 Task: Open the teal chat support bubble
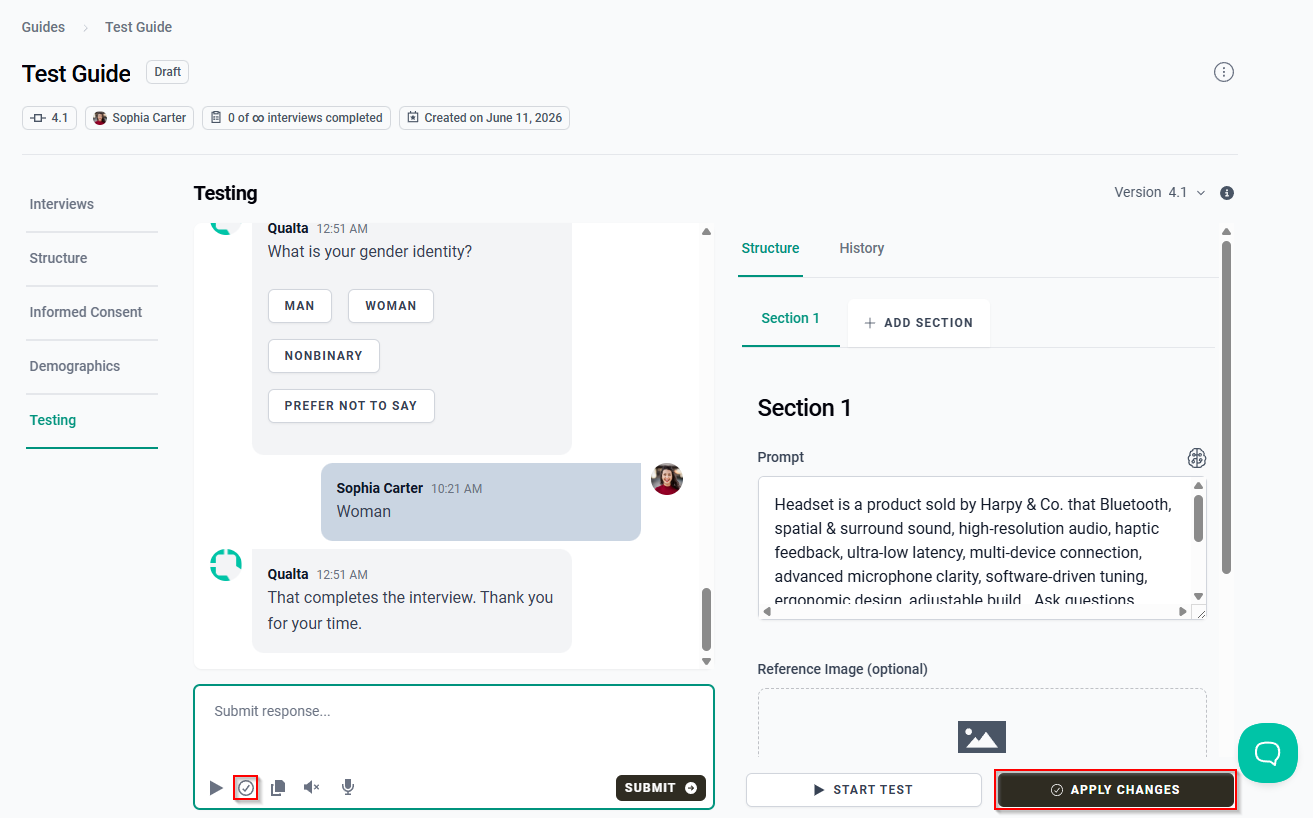point(1268,753)
